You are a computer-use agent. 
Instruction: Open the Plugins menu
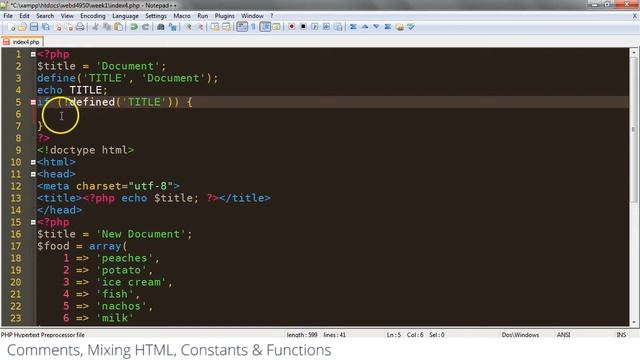click(x=224, y=16)
